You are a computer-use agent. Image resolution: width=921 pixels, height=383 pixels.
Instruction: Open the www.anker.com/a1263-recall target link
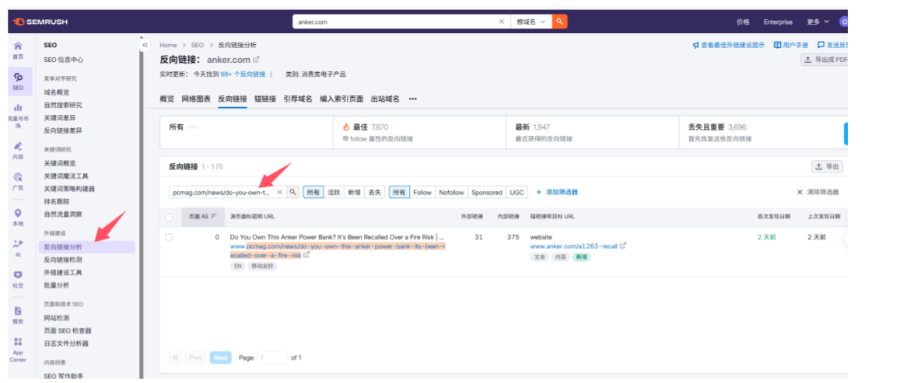573,246
